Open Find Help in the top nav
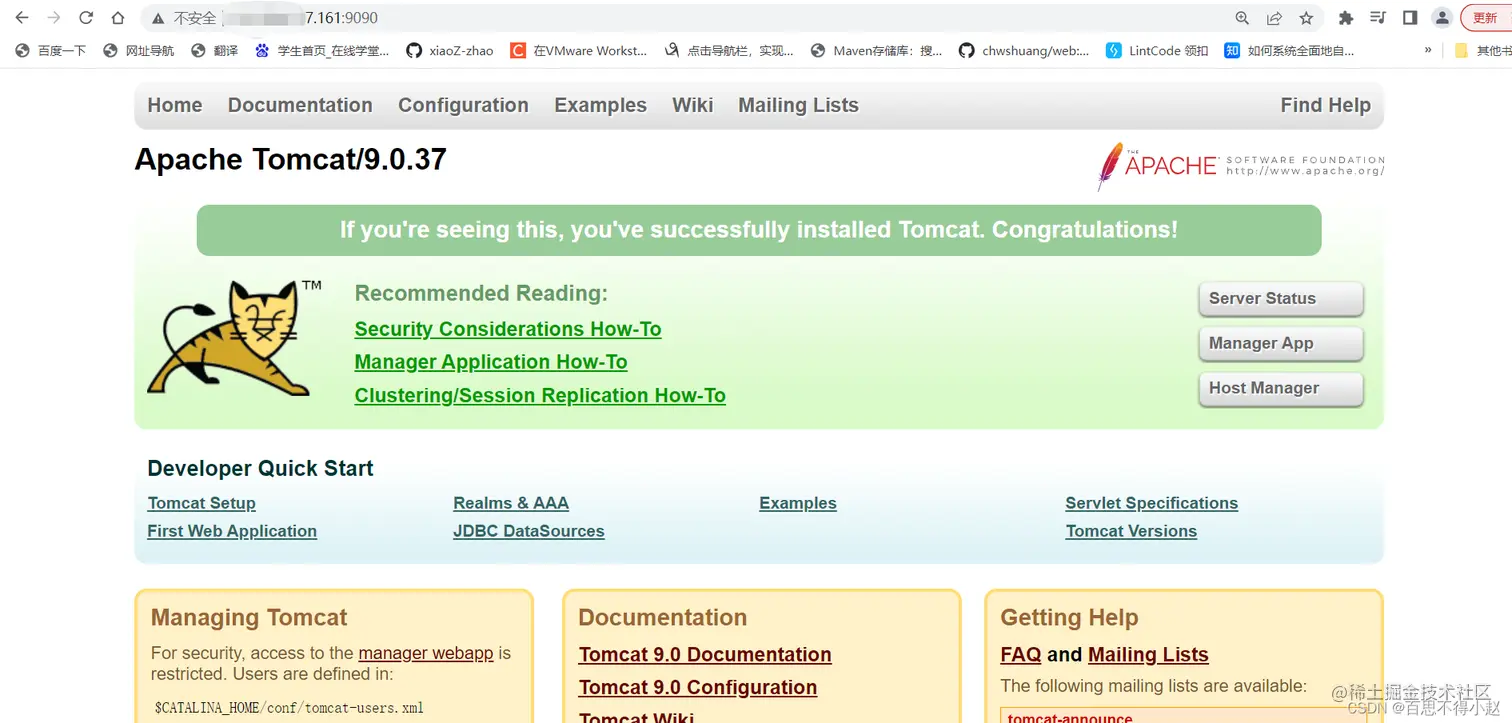The image size is (1512, 723). 1326,105
